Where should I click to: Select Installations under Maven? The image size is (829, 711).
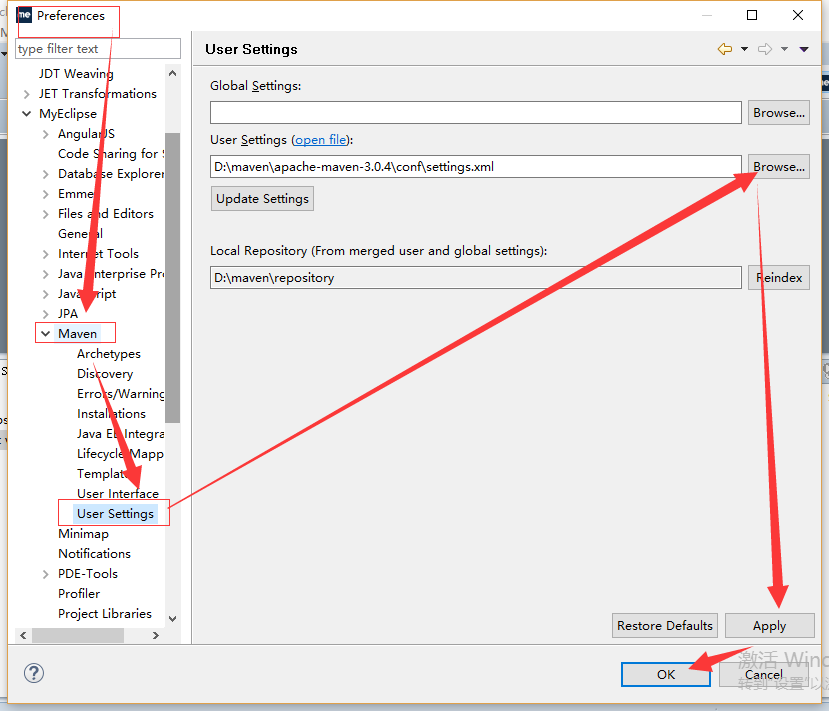point(111,414)
